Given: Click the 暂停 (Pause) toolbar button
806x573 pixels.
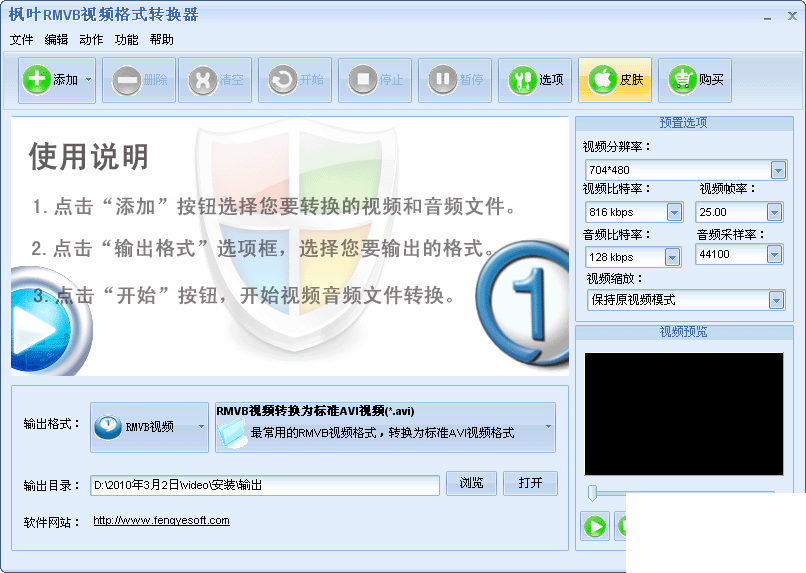Looking at the screenshot, I should click(x=455, y=80).
